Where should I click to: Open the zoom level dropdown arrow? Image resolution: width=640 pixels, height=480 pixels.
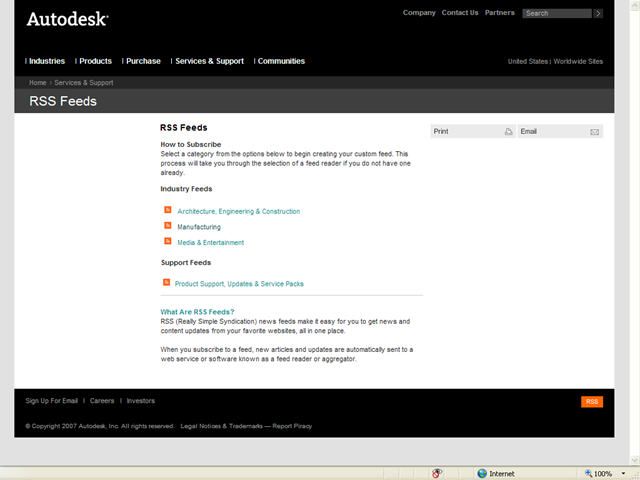tap(623, 473)
